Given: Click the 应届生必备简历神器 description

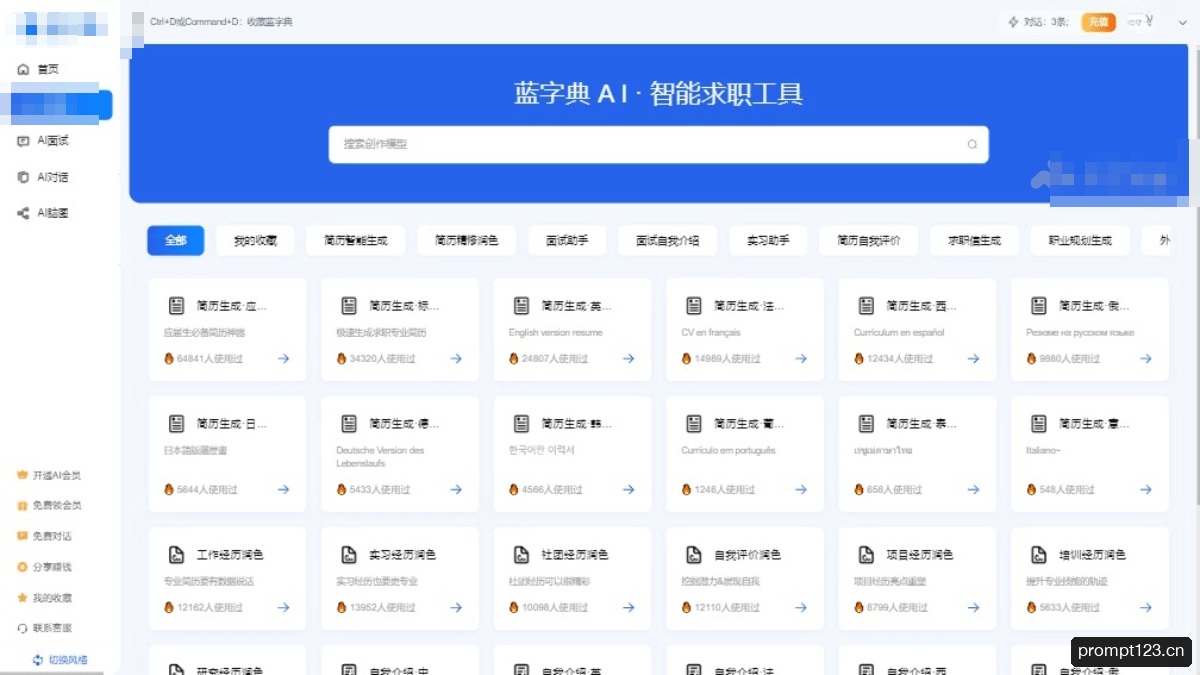Looking at the screenshot, I should [x=204, y=332].
